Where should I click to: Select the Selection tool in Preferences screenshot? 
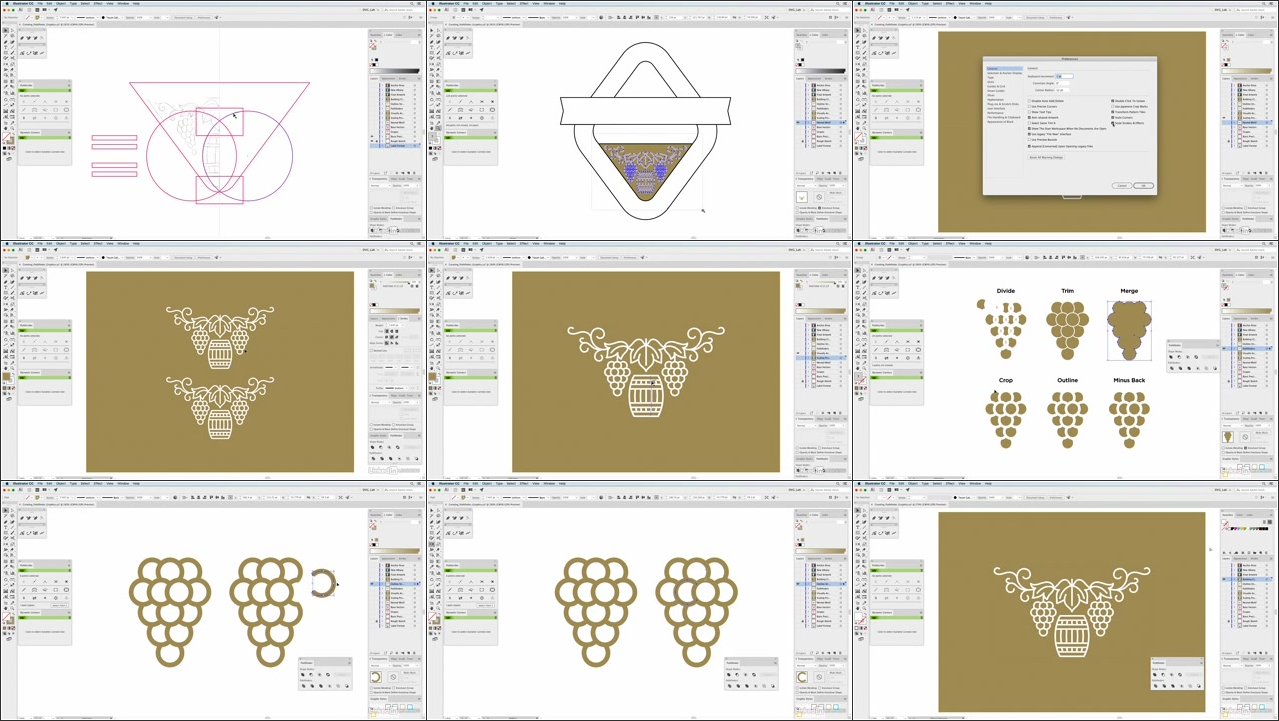[857, 30]
